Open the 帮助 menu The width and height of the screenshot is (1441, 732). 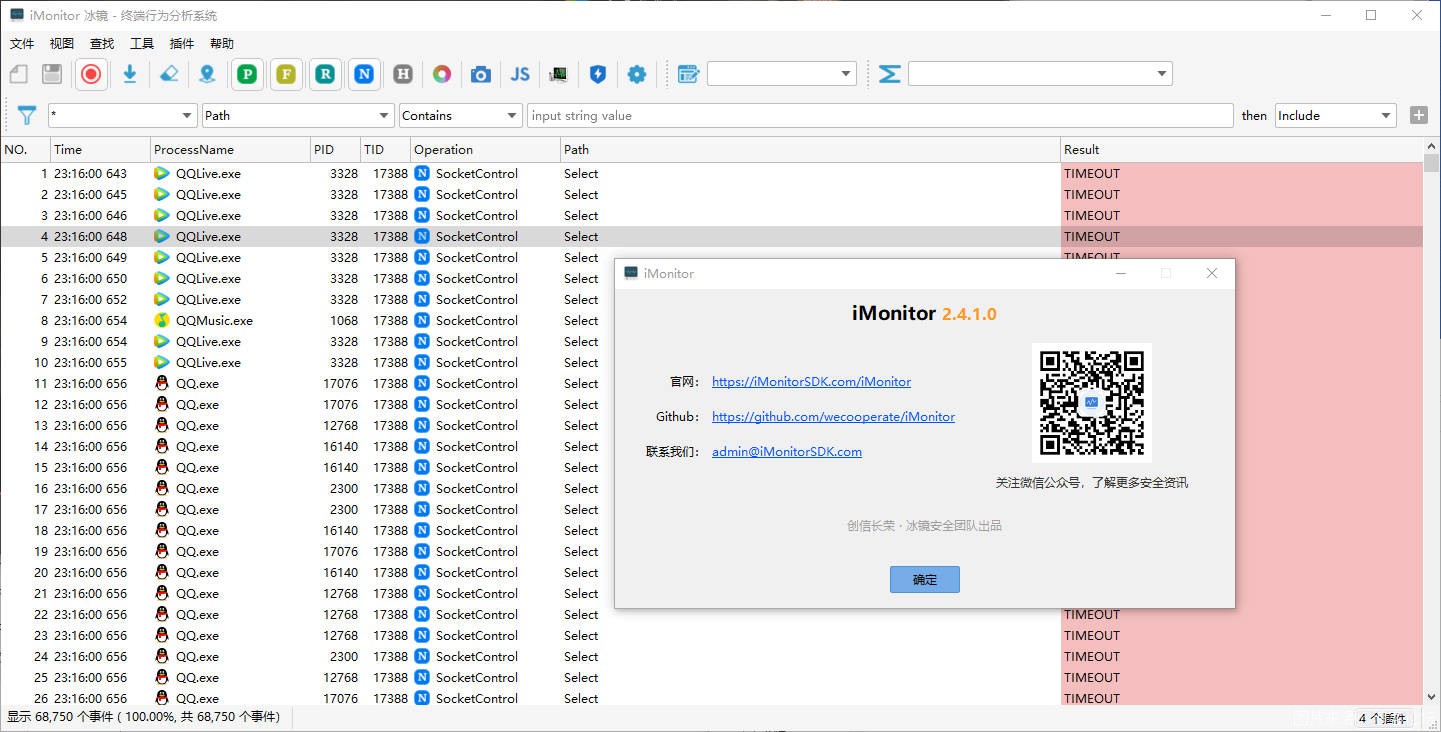(222, 44)
